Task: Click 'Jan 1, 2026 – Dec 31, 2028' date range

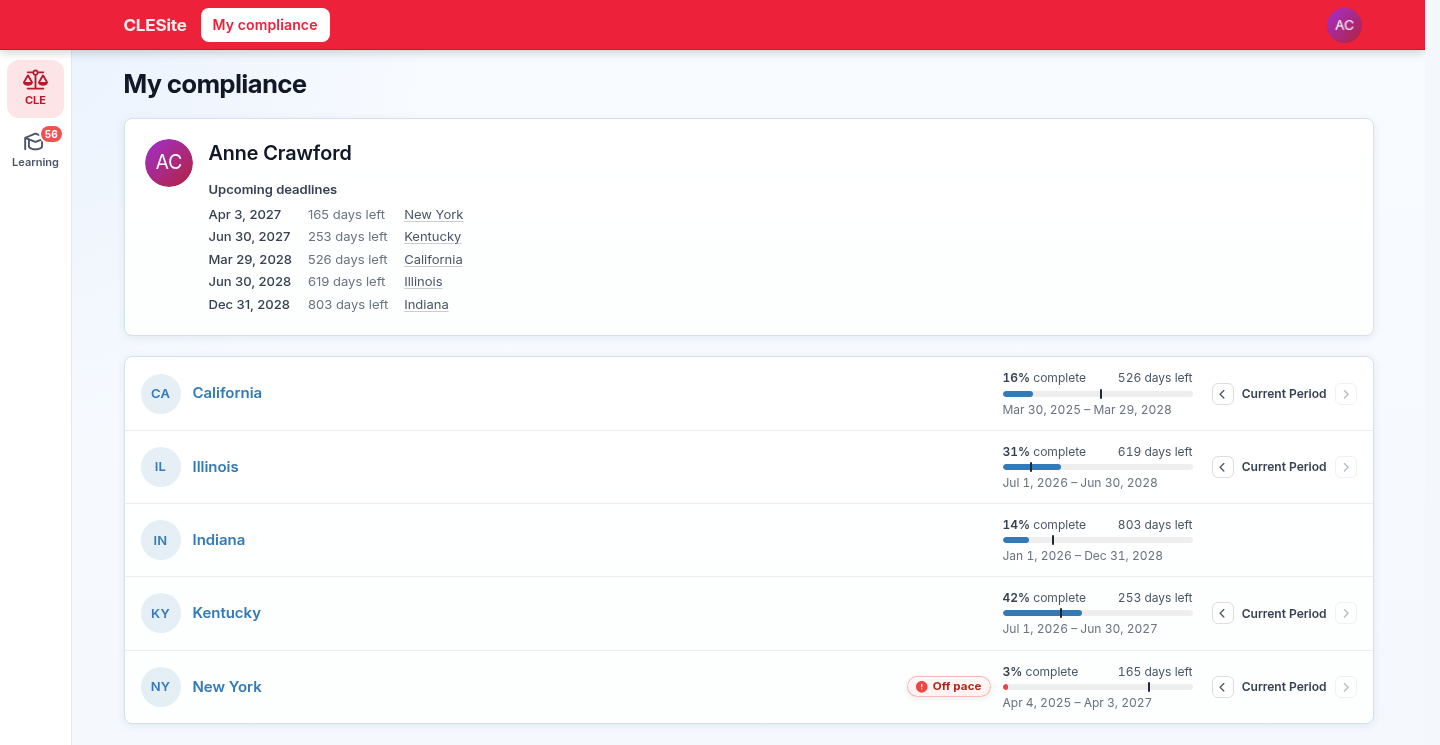Action: 1083,556
